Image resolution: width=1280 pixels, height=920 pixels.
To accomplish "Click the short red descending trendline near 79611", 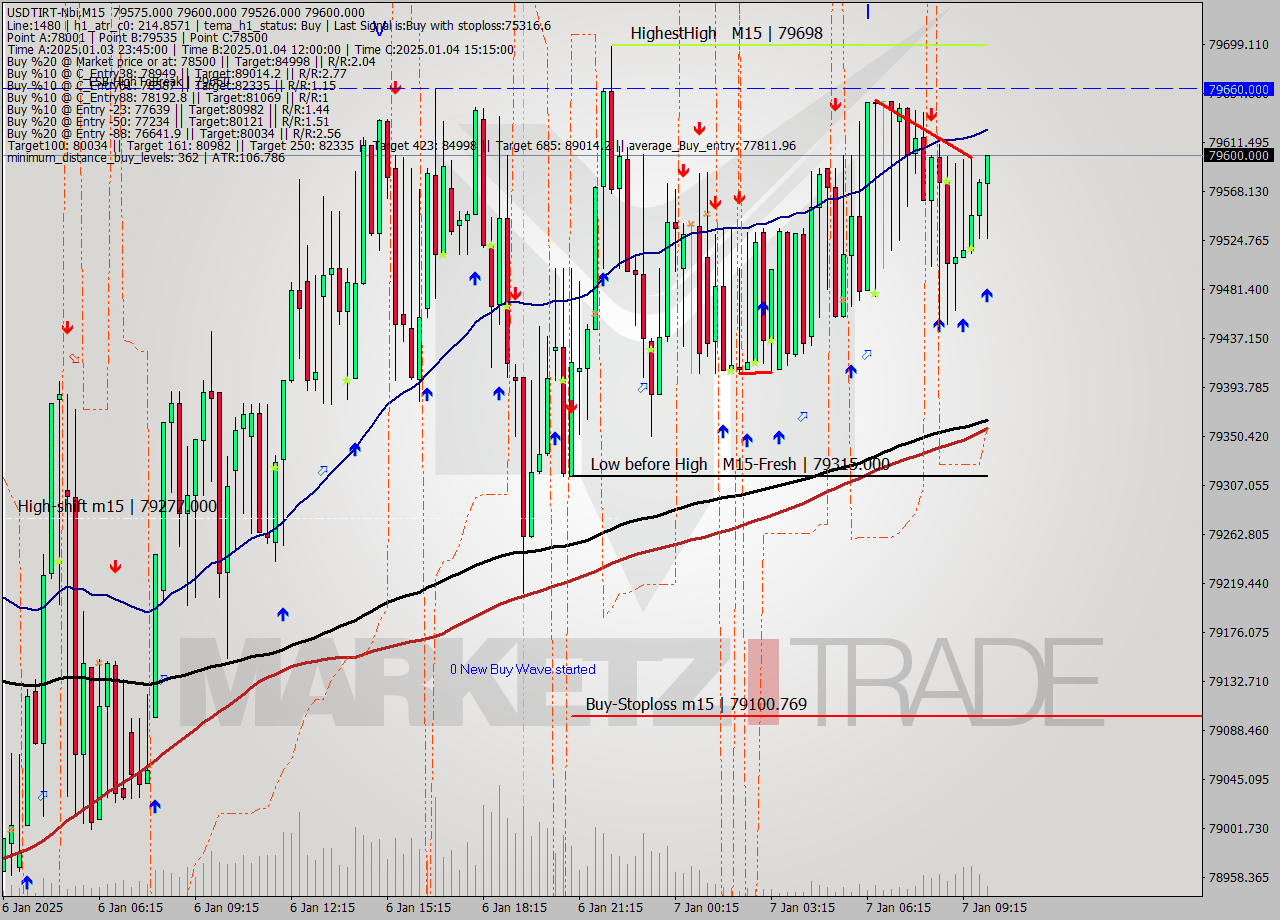I will (x=922, y=128).
